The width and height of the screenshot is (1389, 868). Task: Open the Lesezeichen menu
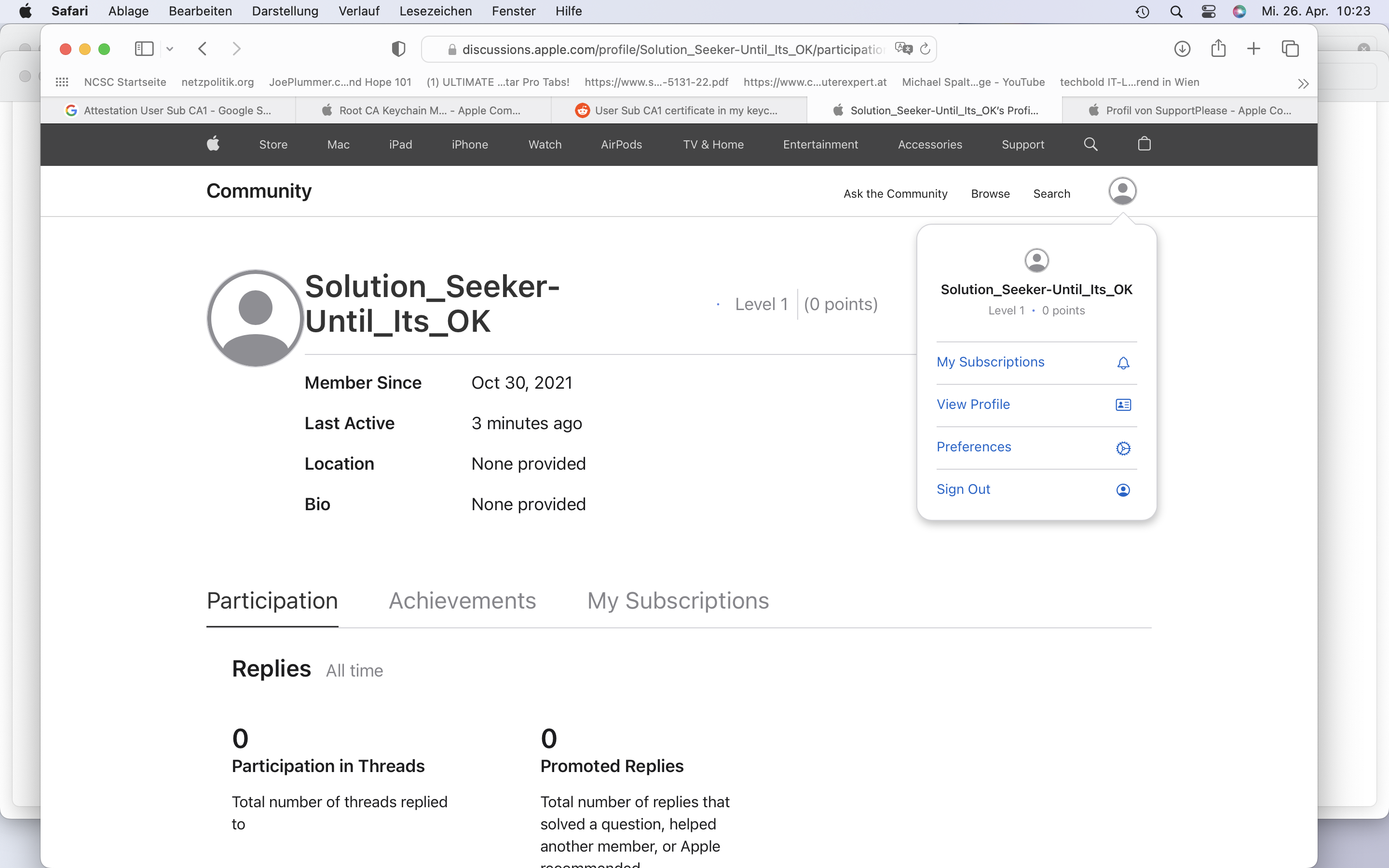(x=435, y=12)
